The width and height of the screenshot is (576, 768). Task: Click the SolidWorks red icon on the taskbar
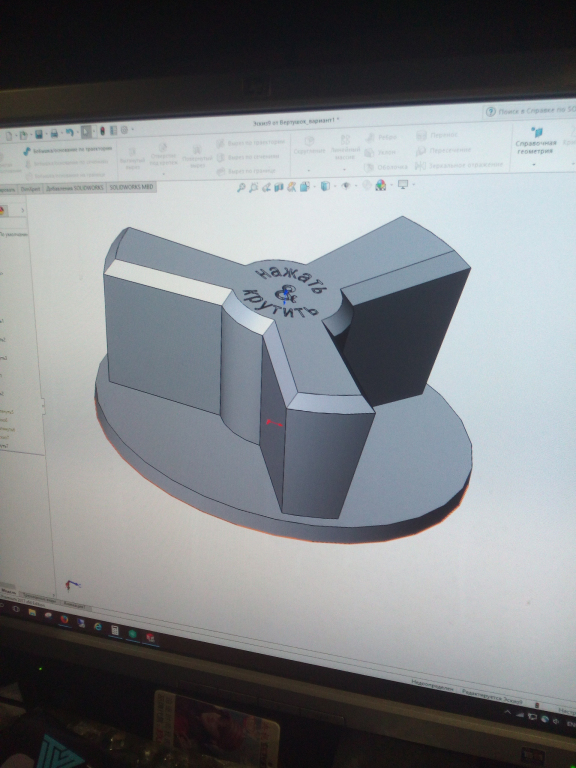pyautogui.click(x=150, y=637)
